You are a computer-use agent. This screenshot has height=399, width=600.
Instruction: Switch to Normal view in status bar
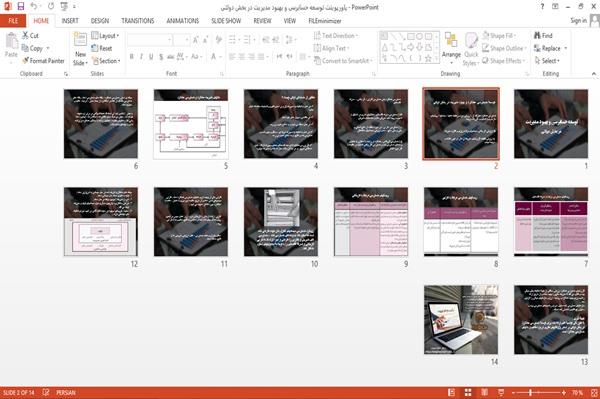coord(452,392)
